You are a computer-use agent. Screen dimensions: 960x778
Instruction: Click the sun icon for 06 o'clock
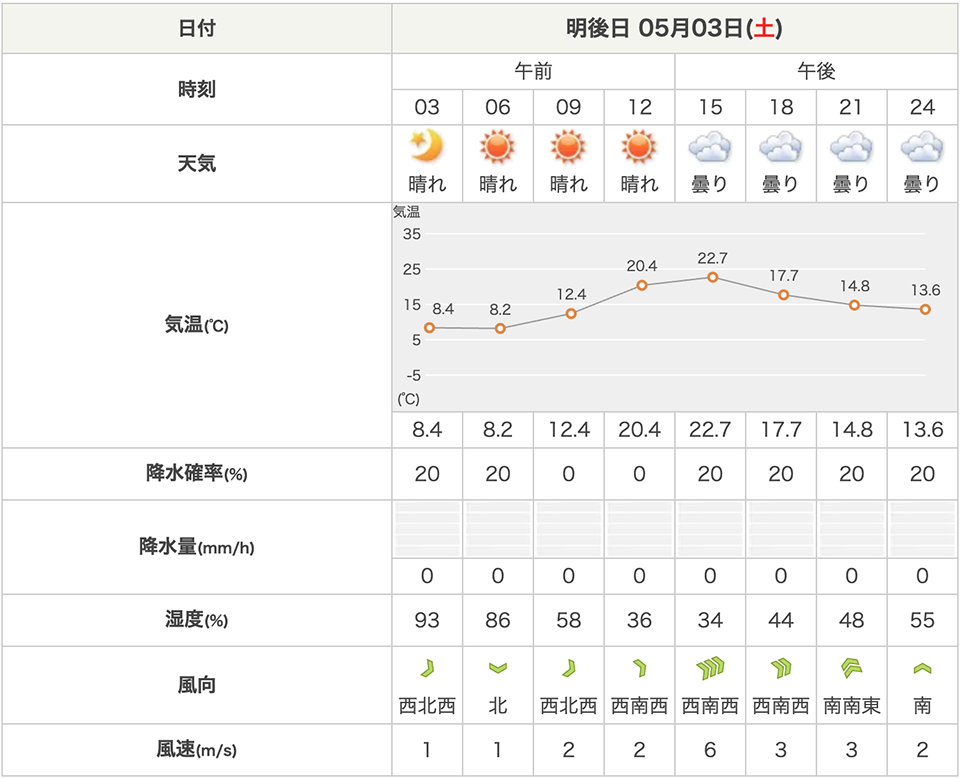coord(497,146)
